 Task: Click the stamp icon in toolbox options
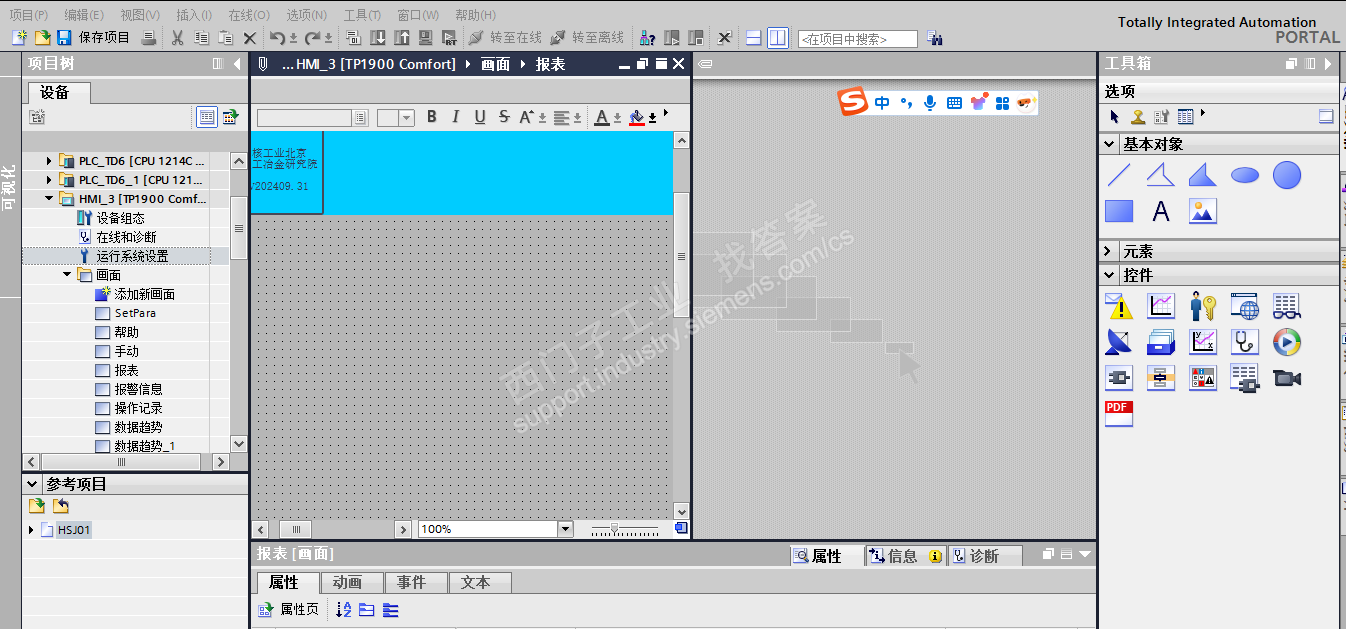(1138, 117)
